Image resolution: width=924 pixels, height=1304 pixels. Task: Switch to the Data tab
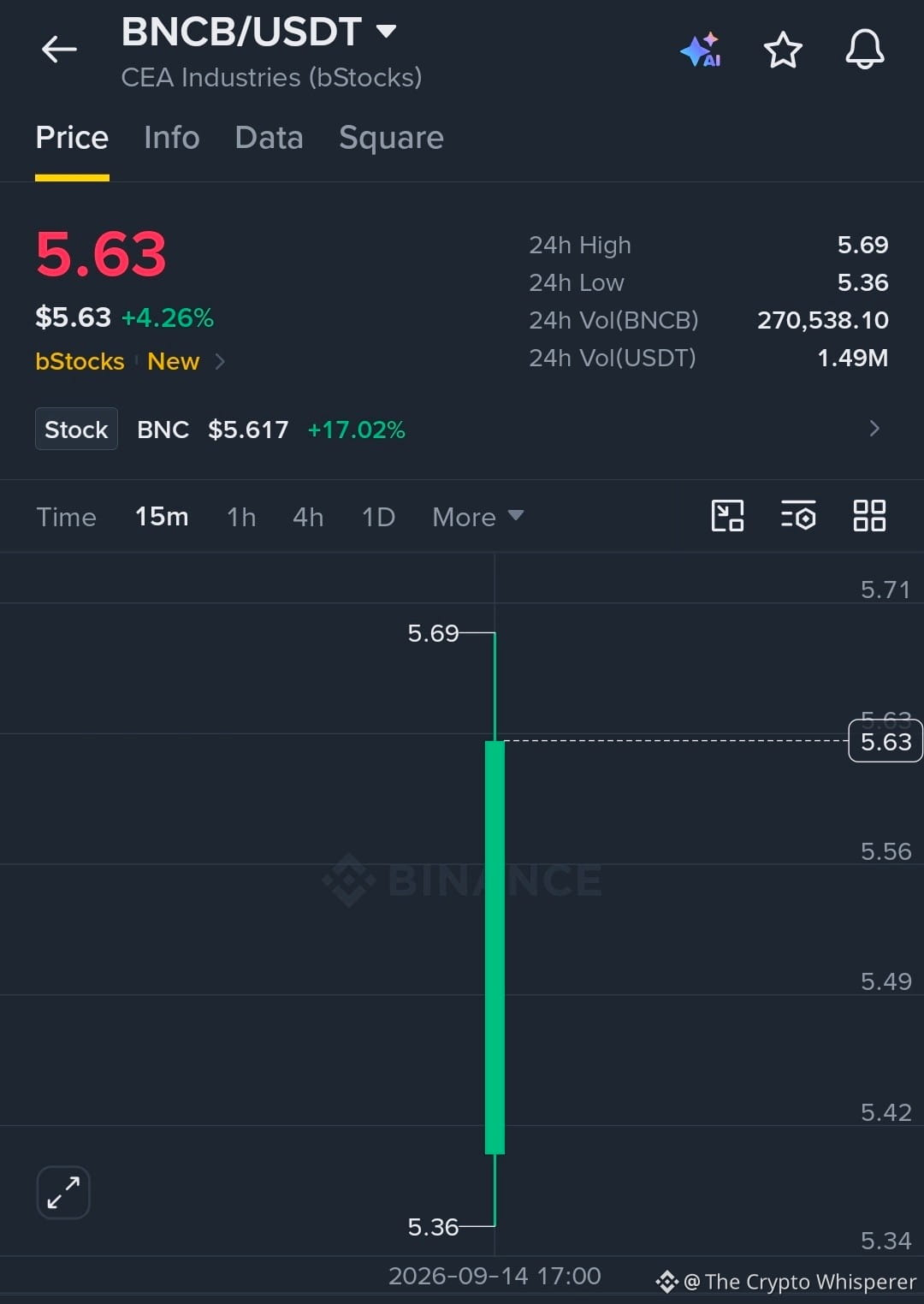(269, 138)
